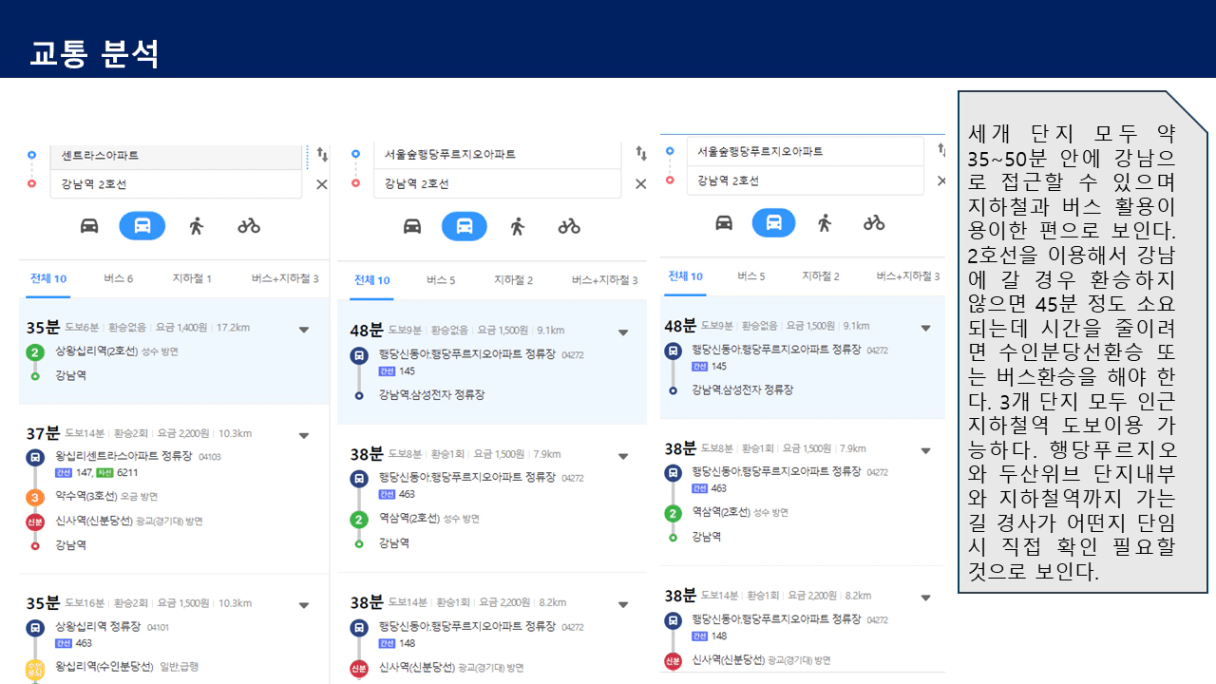The height and width of the screenshot is (684, 1216).
Task: Open 버스+지하철 3 tab in middle panel
Action: [x=605, y=281]
